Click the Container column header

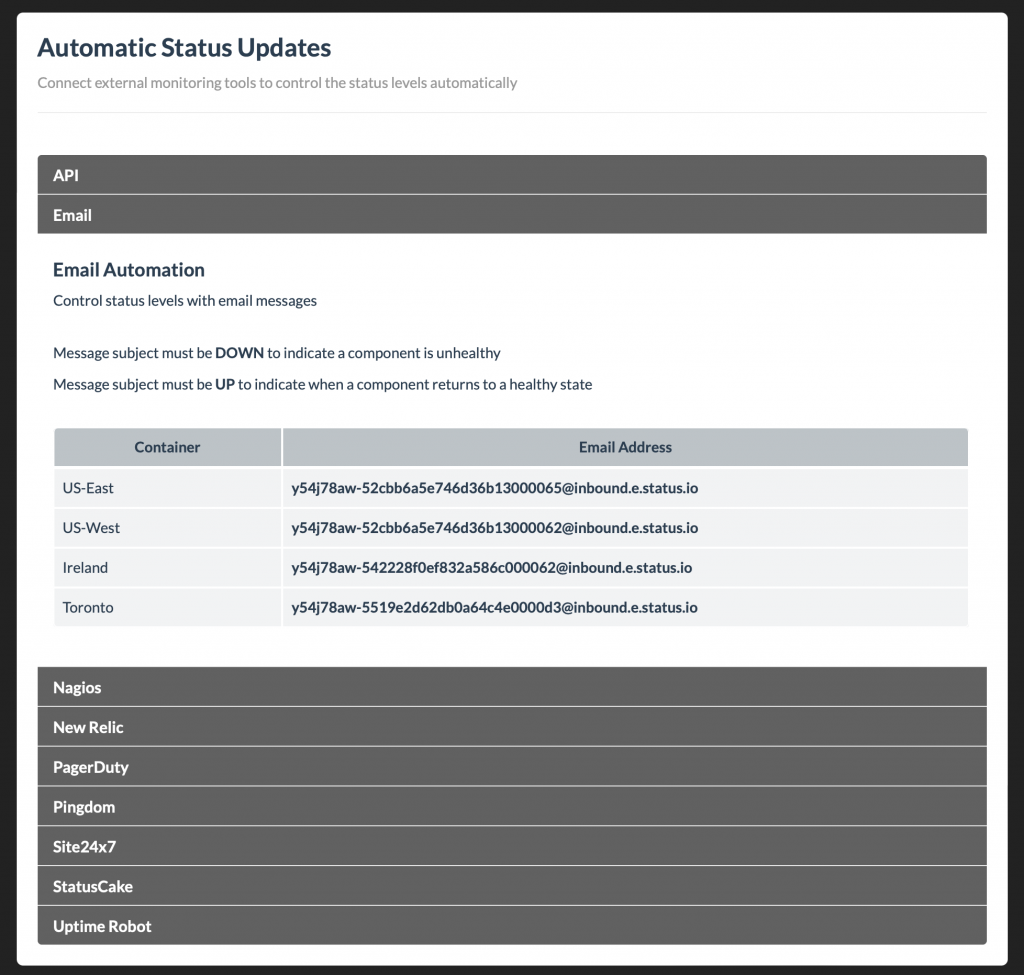click(x=167, y=446)
